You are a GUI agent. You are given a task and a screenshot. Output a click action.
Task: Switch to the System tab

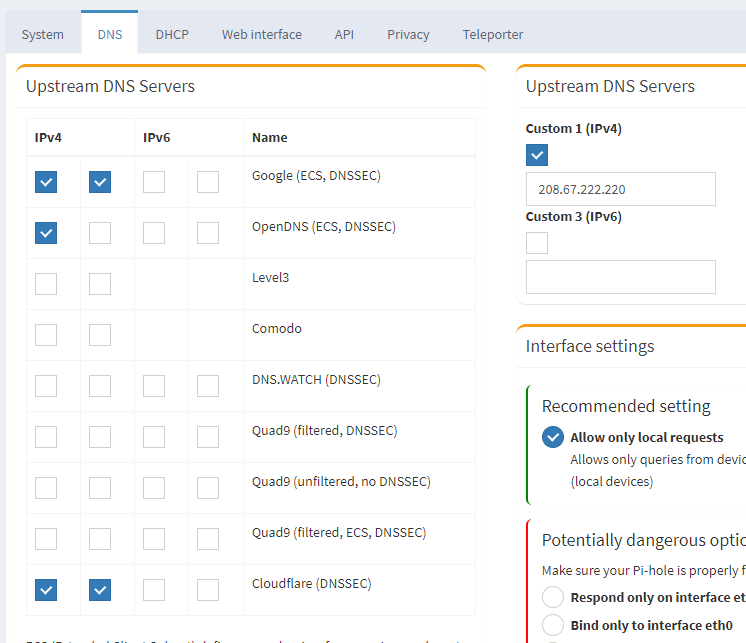(43, 34)
